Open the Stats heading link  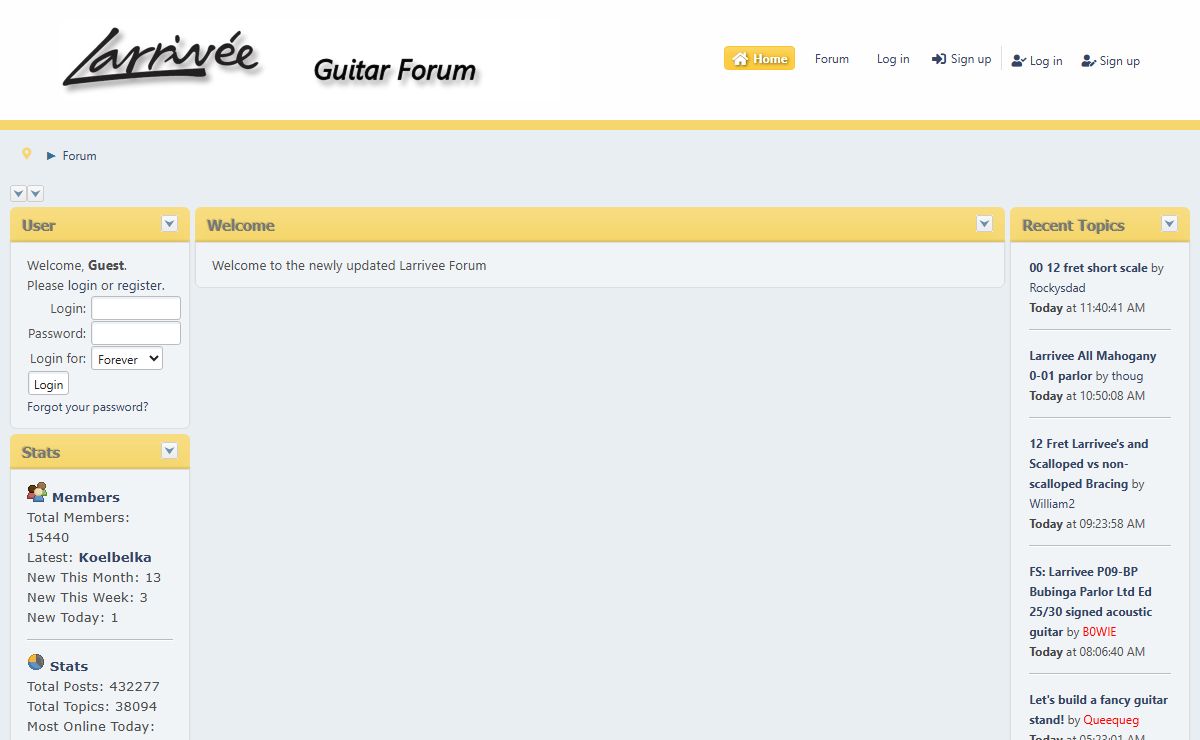click(69, 666)
